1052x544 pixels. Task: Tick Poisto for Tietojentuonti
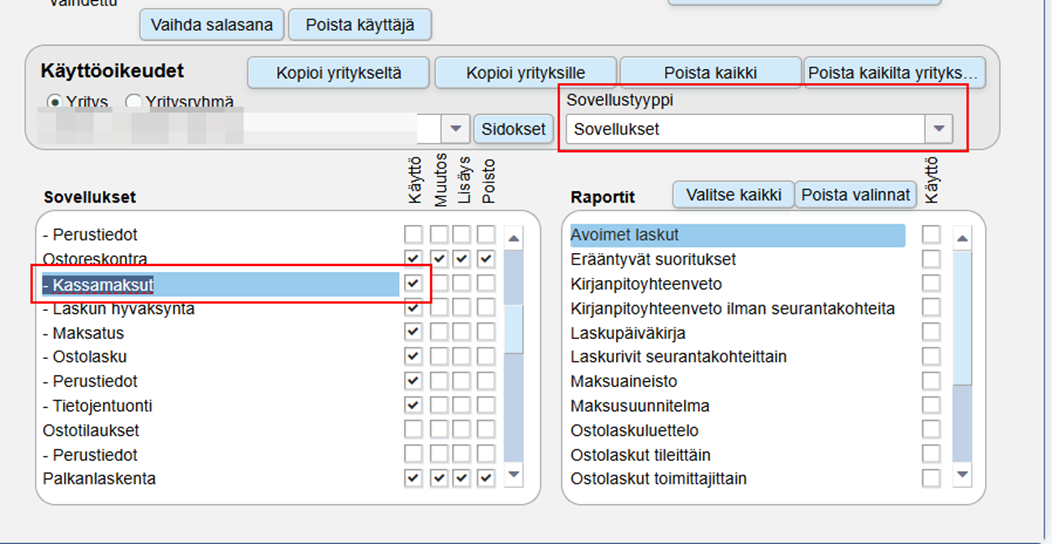(486, 405)
